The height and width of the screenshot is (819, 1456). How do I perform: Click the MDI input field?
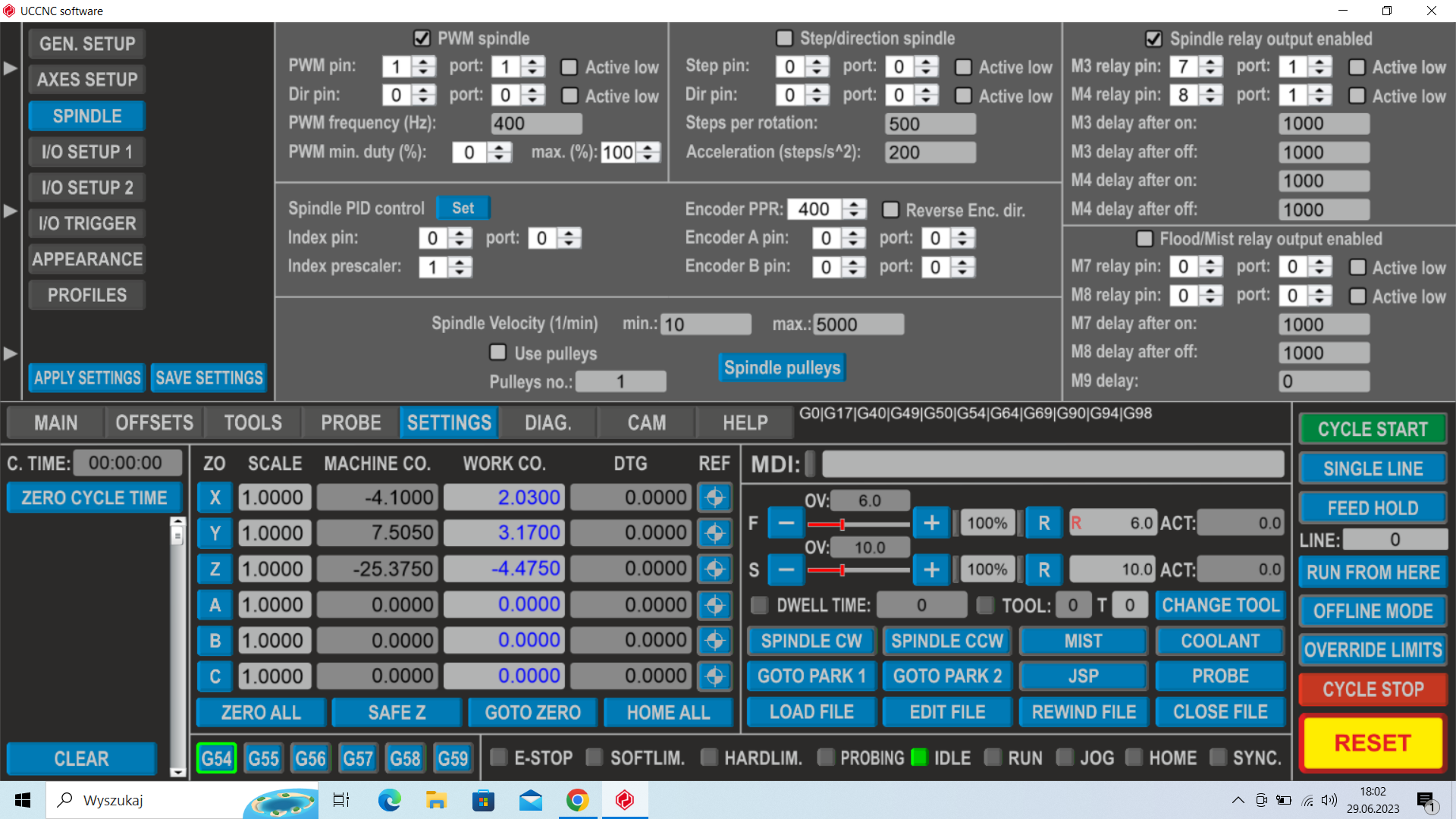tap(1052, 463)
